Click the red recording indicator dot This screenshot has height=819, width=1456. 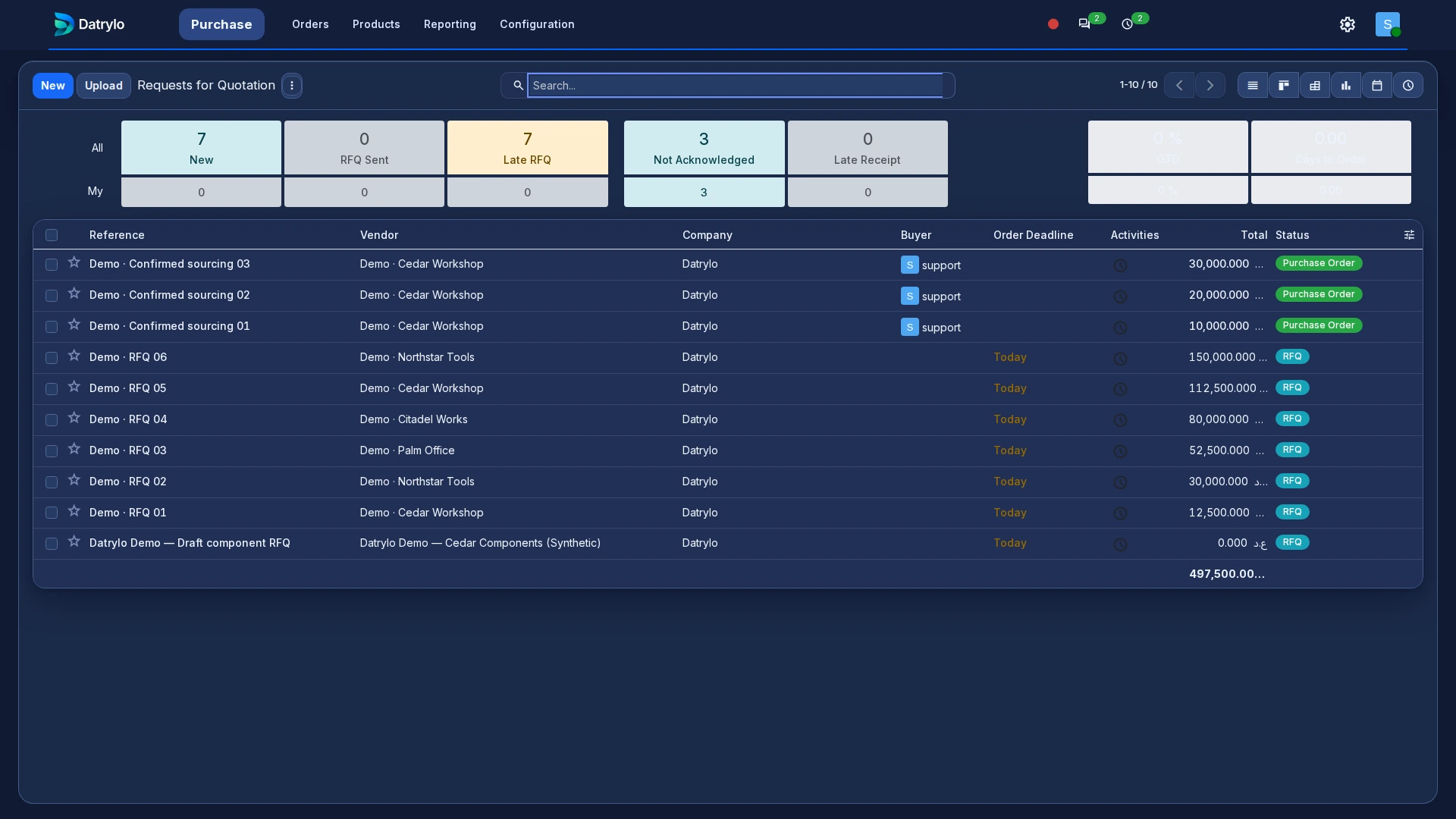click(1053, 24)
